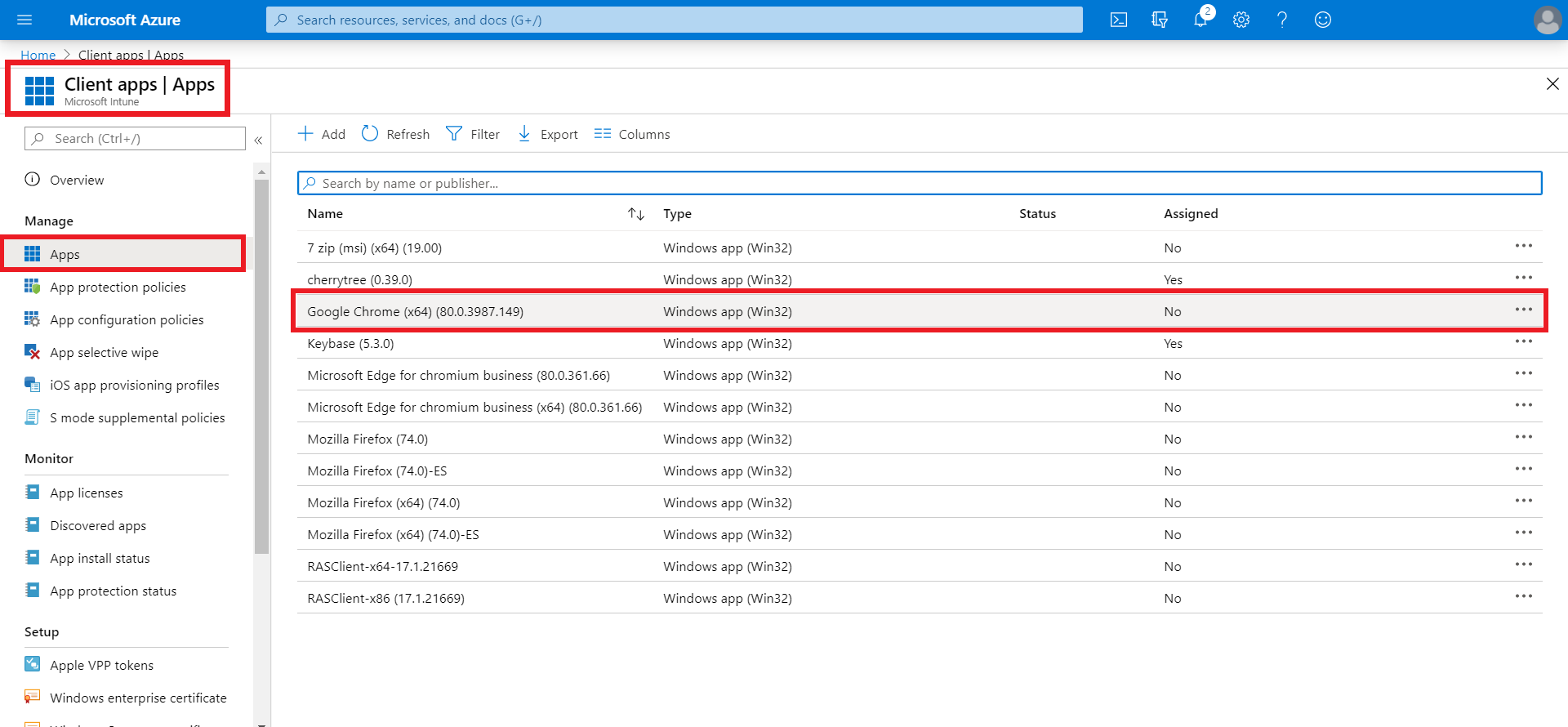
Task: Add a new app
Action: [322, 134]
